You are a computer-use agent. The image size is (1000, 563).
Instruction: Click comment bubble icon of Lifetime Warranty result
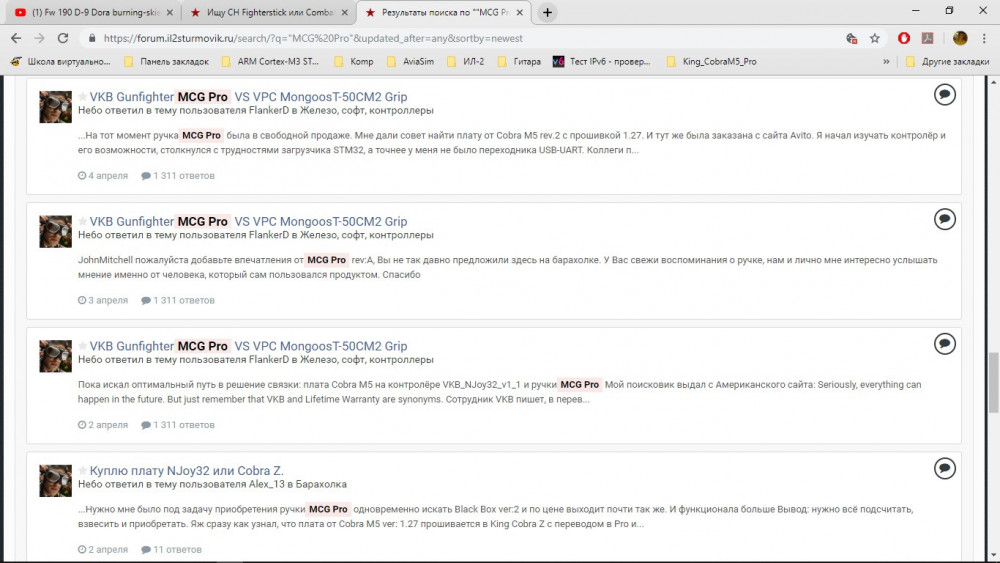[x=945, y=344]
